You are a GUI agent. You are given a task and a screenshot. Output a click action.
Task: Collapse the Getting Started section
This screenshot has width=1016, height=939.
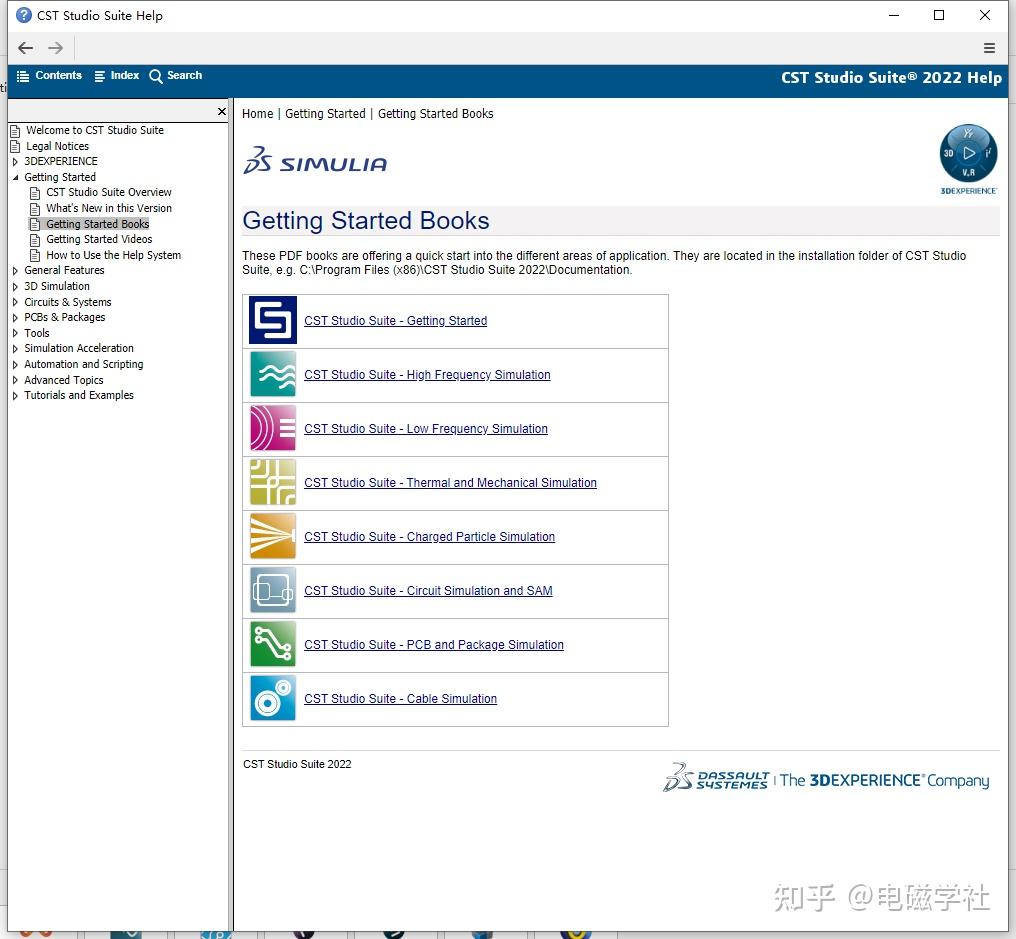(15, 177)
